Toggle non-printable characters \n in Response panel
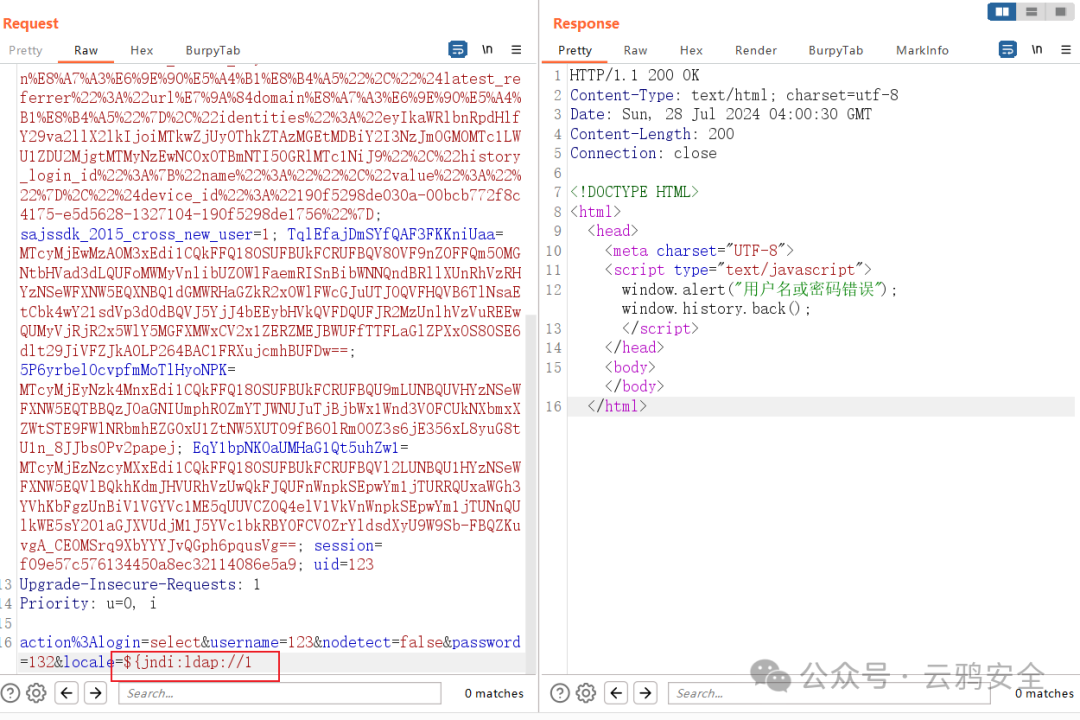 pyautogui.click(x=1037, y=50)
